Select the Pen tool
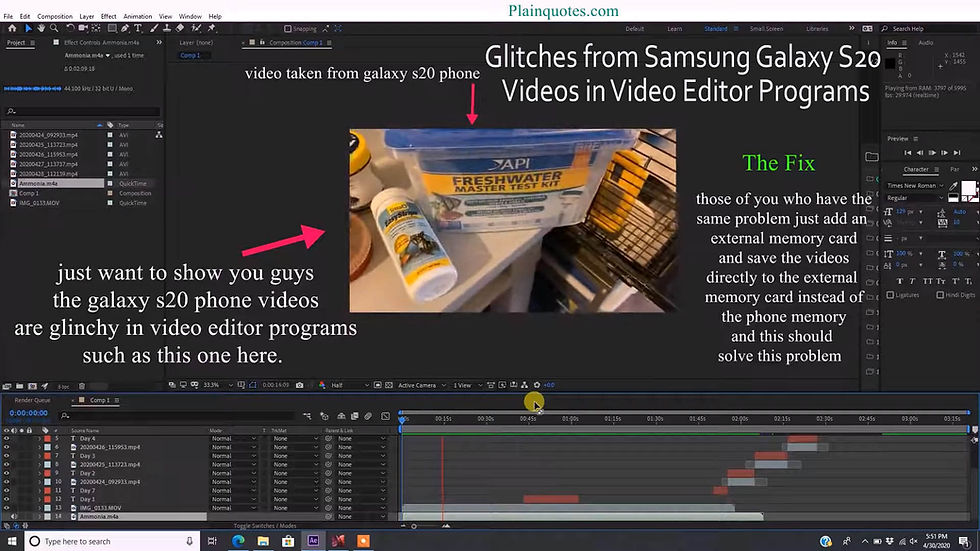Viewport: 980px width, 551px height. tap(125, 28)
